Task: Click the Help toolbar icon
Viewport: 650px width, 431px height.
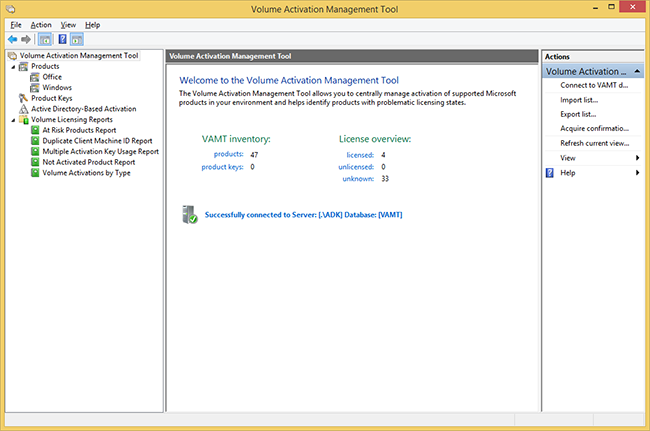Action: [61, 39]
